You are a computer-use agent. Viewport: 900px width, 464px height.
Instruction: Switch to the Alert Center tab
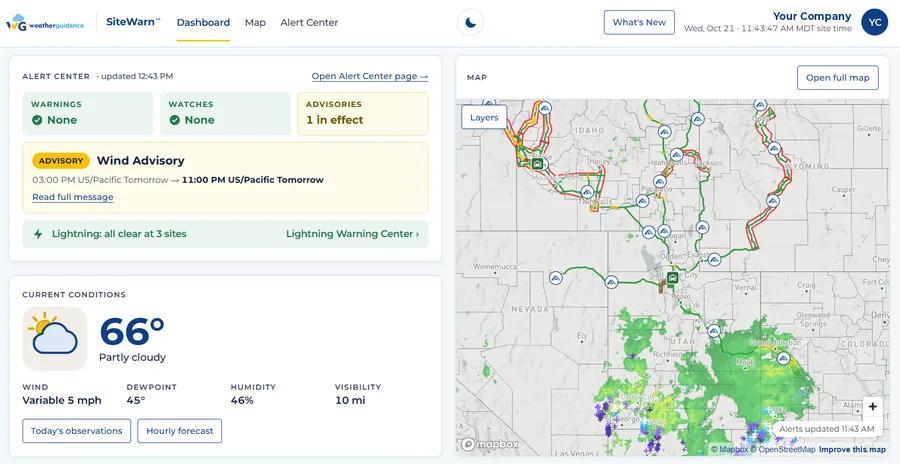[x=309, y=22]
